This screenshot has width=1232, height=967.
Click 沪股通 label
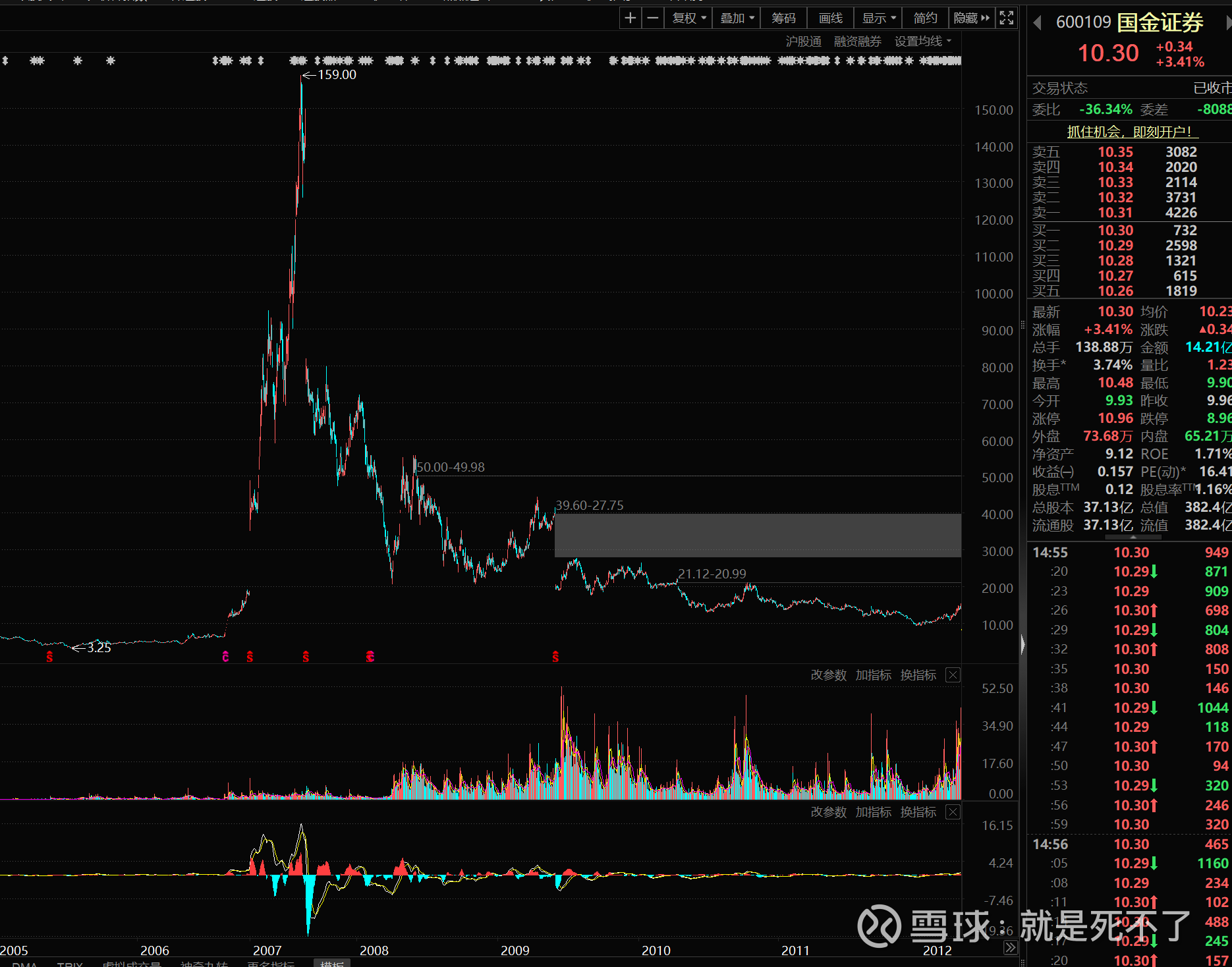804,41
